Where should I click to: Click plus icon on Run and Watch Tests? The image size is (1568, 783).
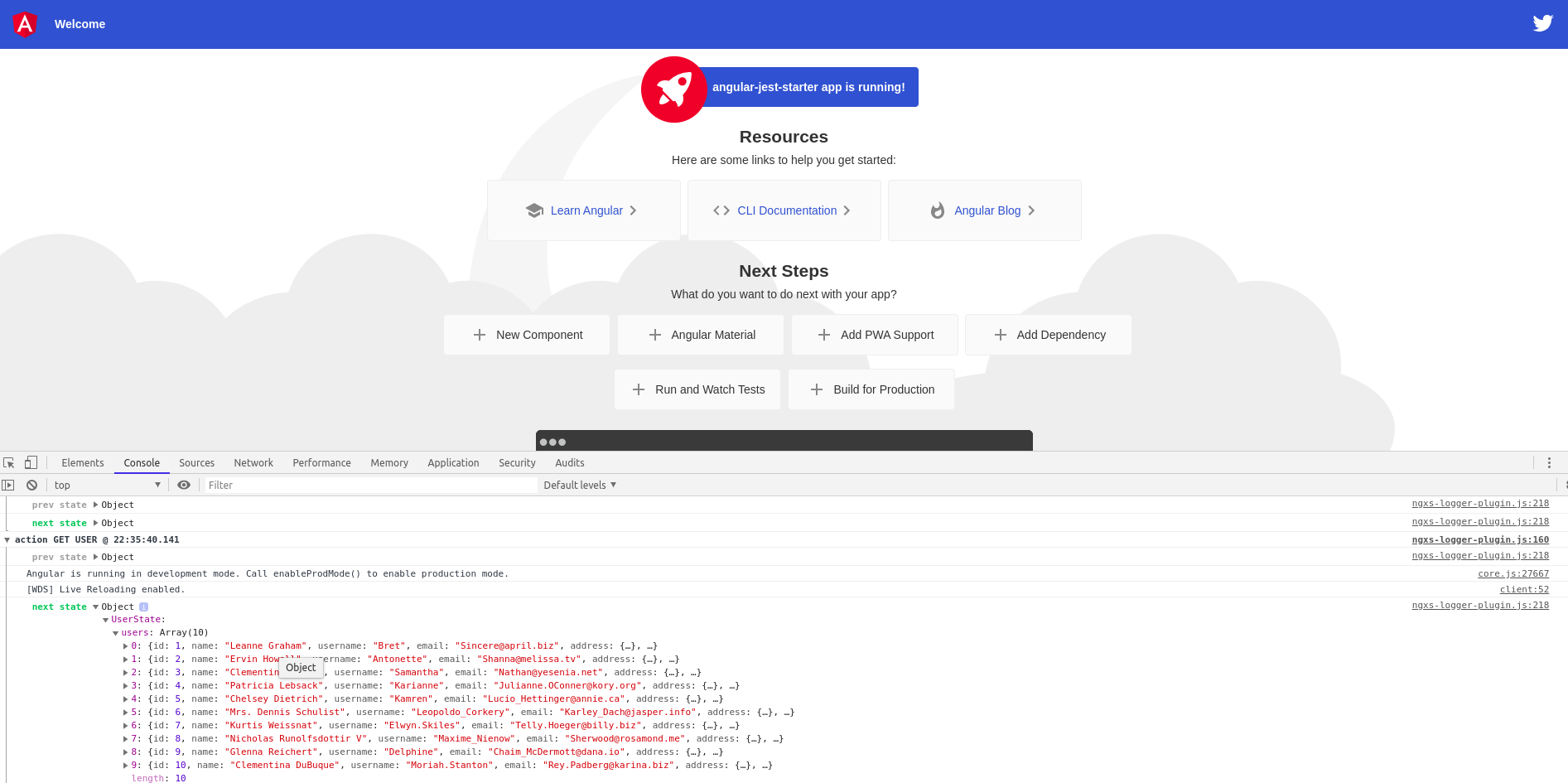(x=639, y=389)
